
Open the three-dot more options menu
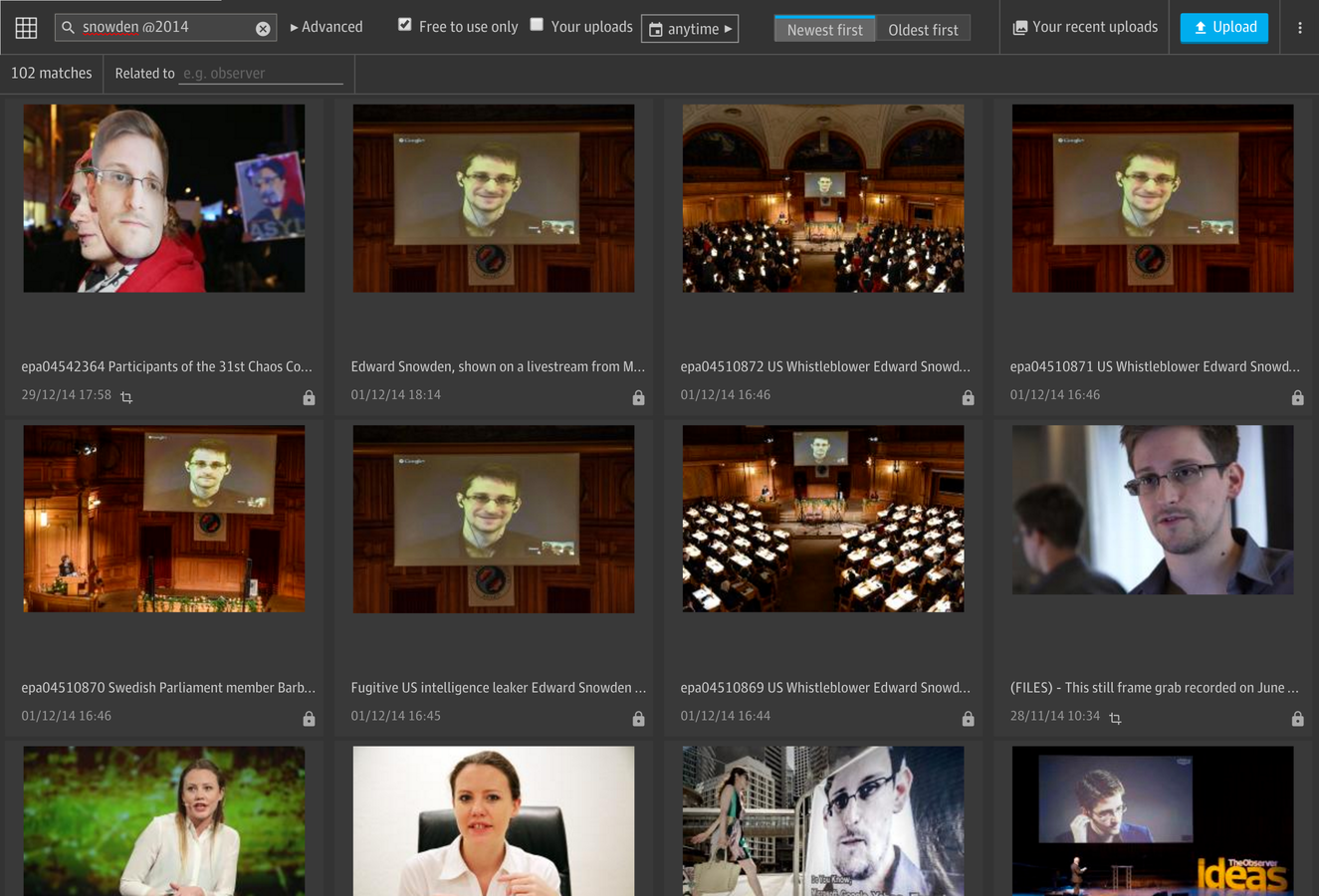(x=1299, y=28)
